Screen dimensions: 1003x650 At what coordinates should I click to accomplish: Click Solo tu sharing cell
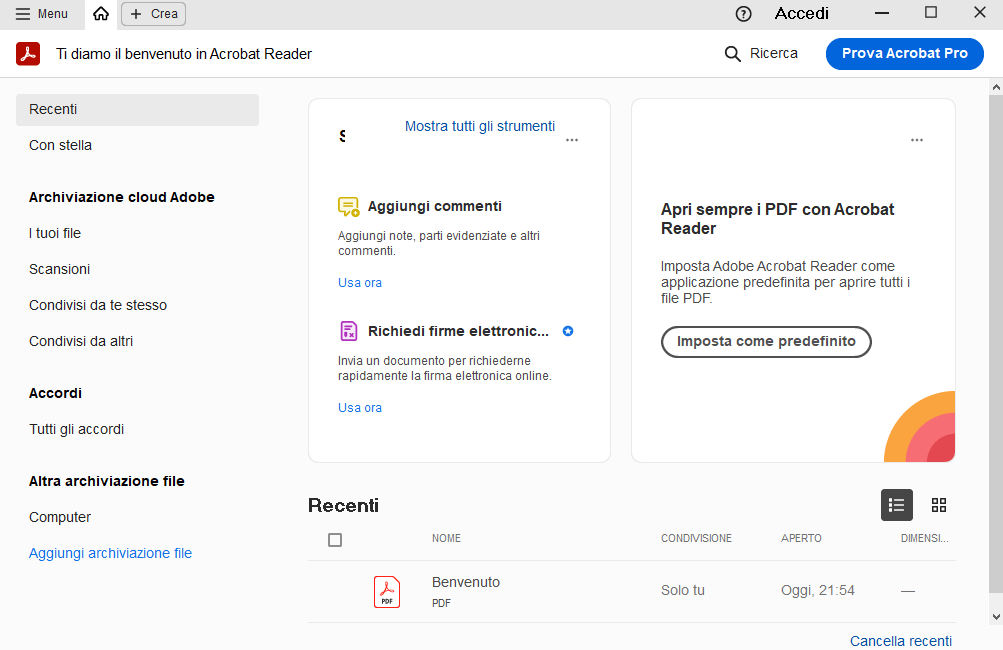click(x=683, y=591)
